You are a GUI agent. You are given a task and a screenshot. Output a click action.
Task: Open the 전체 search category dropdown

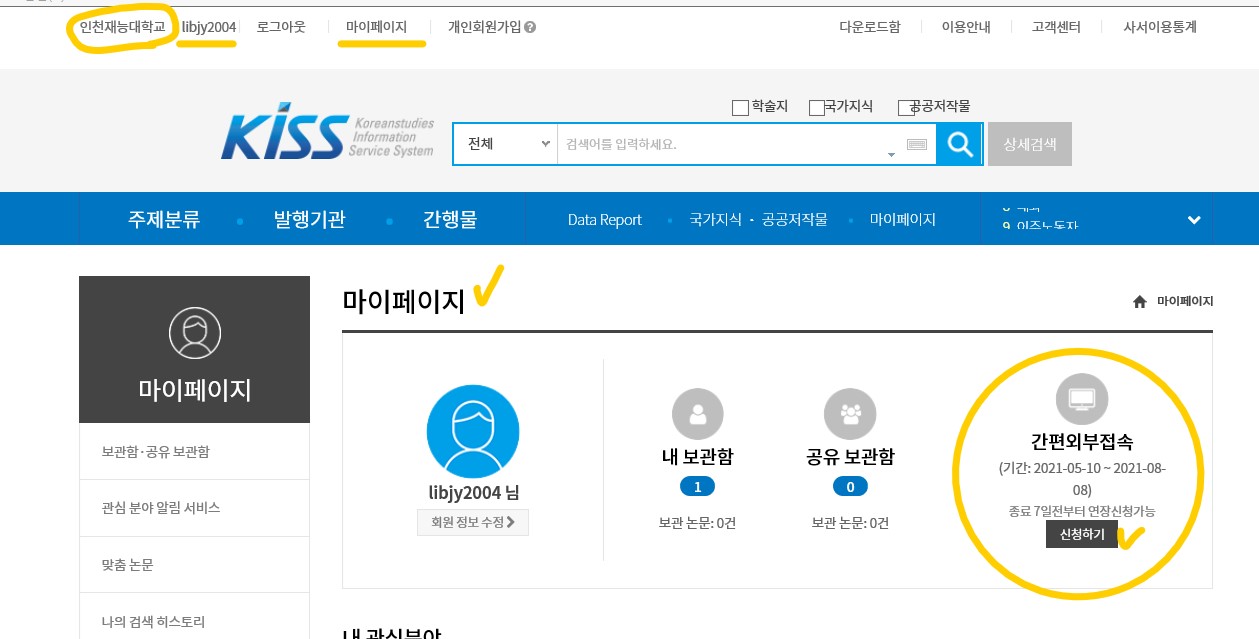coord(505,144)
